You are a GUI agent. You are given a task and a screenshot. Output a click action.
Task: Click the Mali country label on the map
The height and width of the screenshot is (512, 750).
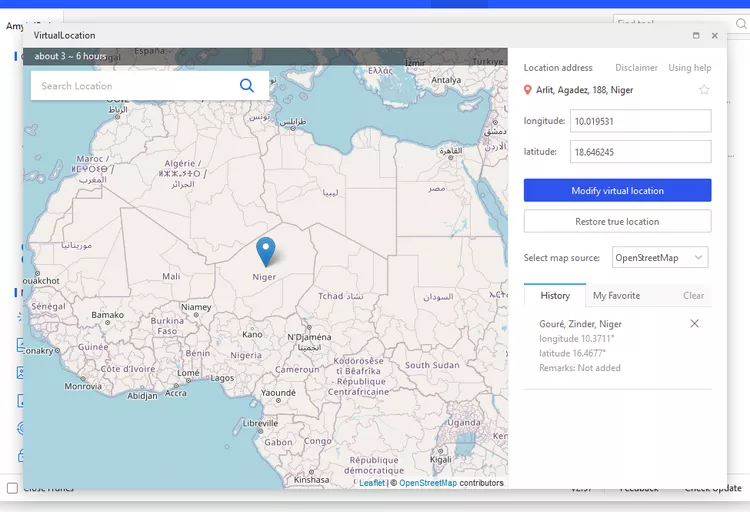(171, 276)
